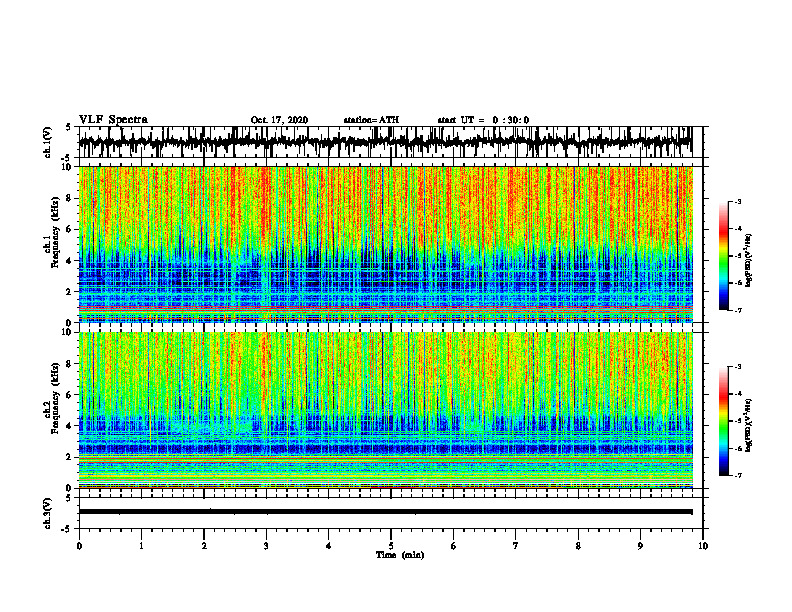Select the "8" tick on the time axis
The height and width of the screenshot is (612, 792).
578,546
